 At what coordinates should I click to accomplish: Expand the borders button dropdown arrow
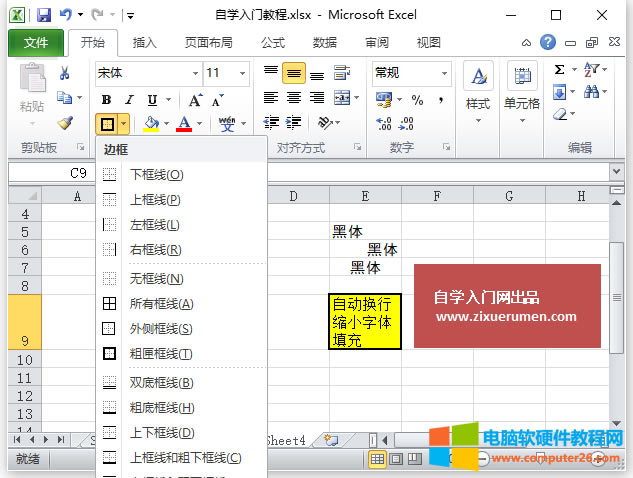pos(124,124)
